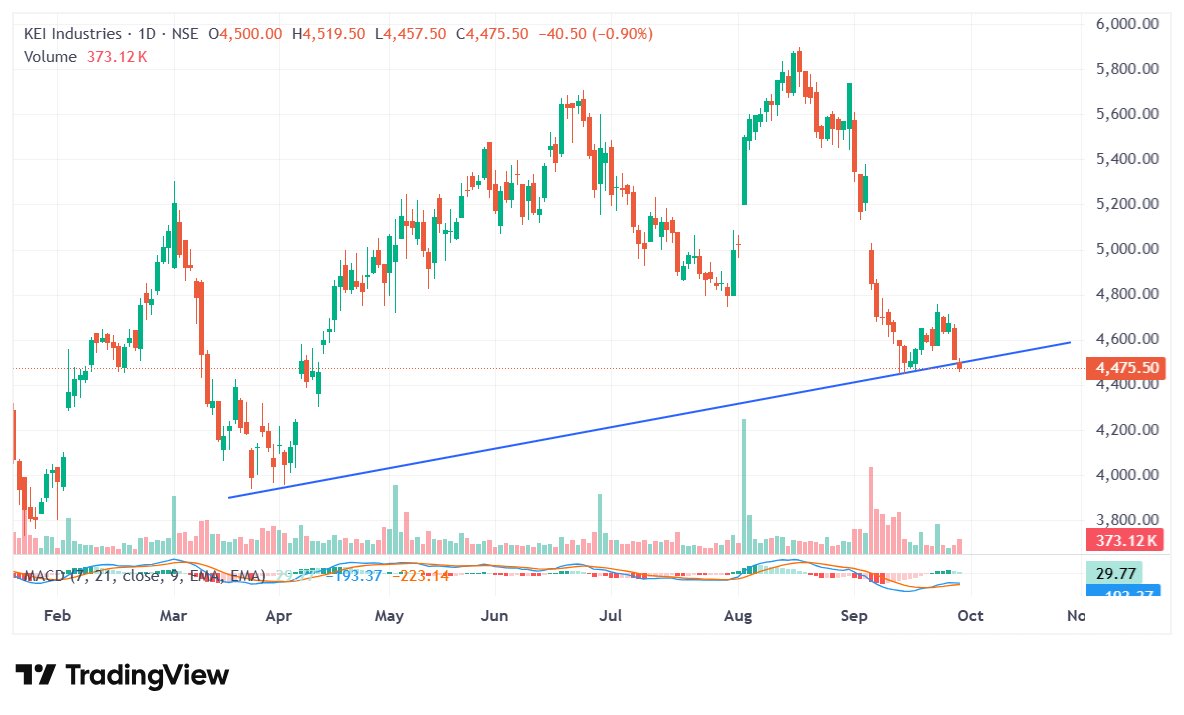Click the 4,000.00 price axis label
1184x715 pixels.
tap(1127, 475)
